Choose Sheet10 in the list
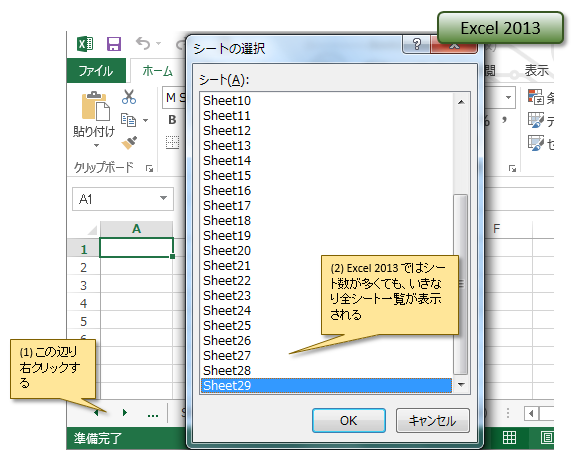Image resolution: width=577 pixels, height=457 pixels. (326, 100)
